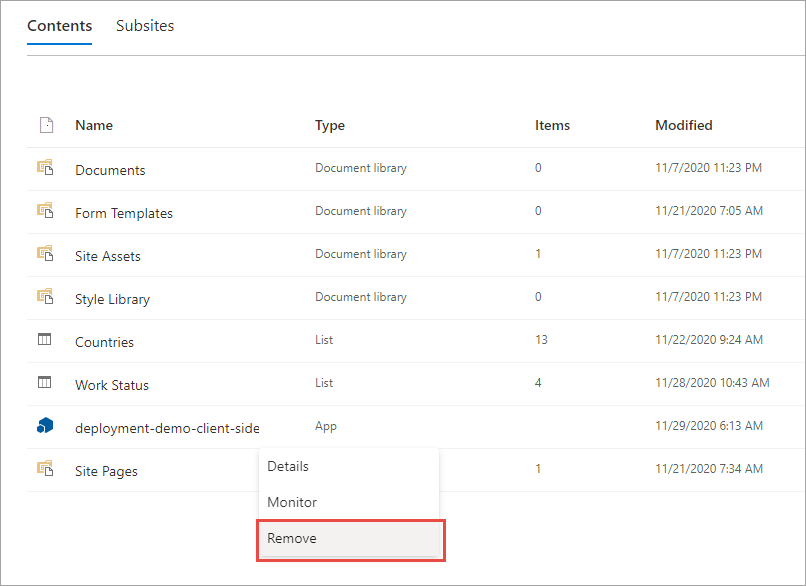The width and height of the screenshot is (806, 586).
Task: Click the Form Templates library icon
Action: point(45,210)
